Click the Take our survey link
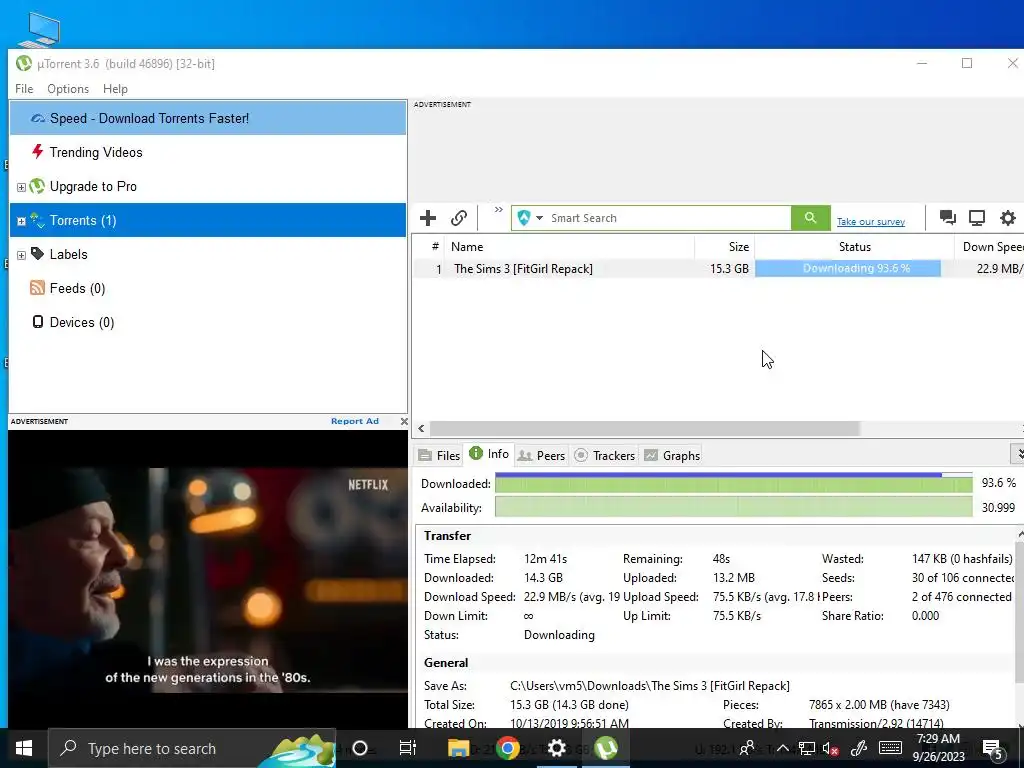 (871, 221)
